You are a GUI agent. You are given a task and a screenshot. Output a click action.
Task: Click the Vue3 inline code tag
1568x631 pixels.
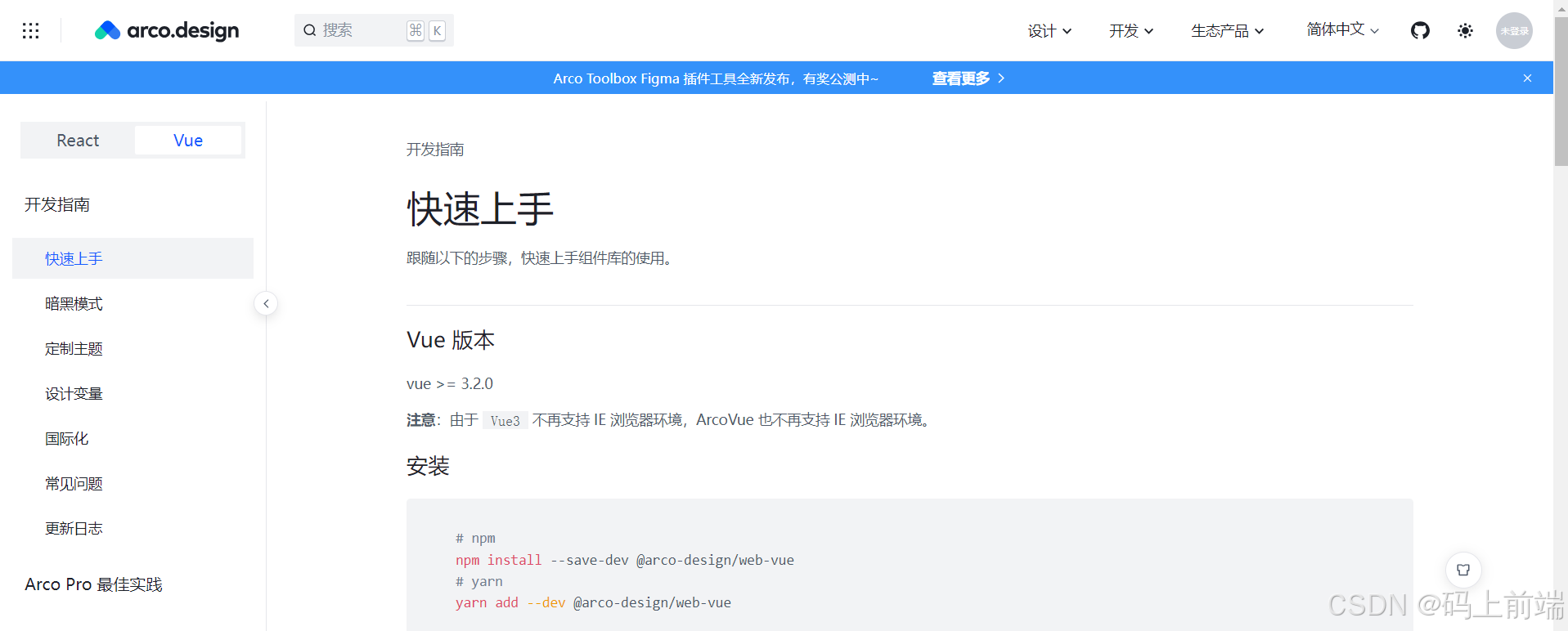tap(505, 420)
